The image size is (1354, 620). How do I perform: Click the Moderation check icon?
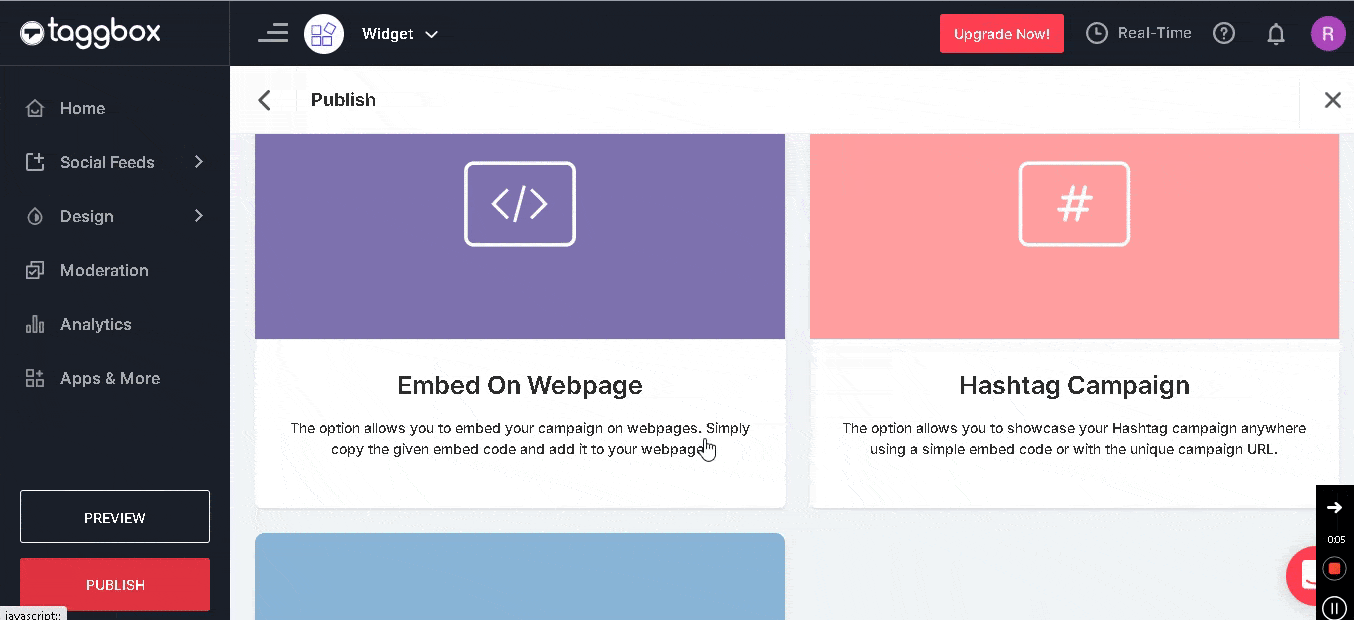click(35, 270)
